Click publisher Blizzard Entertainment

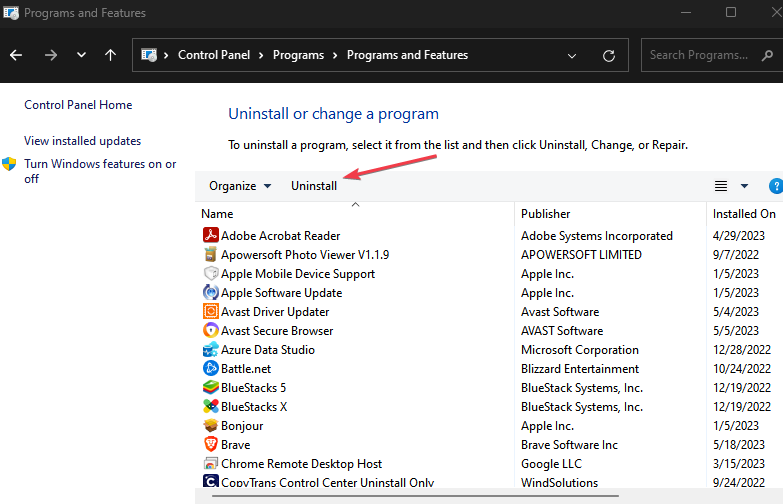pos(580,369)
